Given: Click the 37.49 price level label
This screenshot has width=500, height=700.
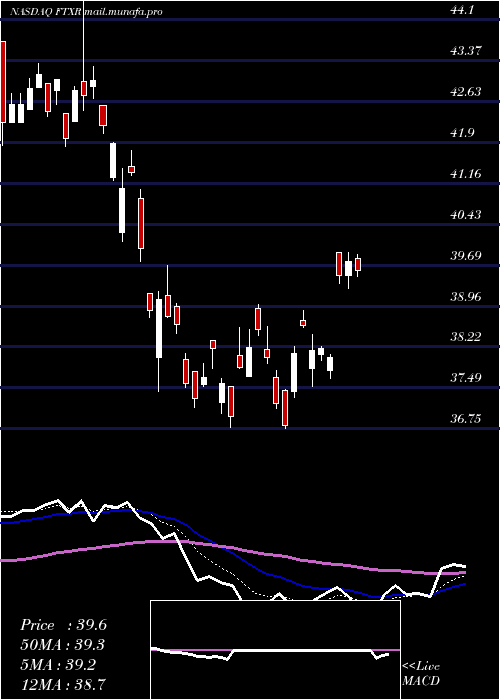Looking at the screenshot, I should [x=467, y=378].
